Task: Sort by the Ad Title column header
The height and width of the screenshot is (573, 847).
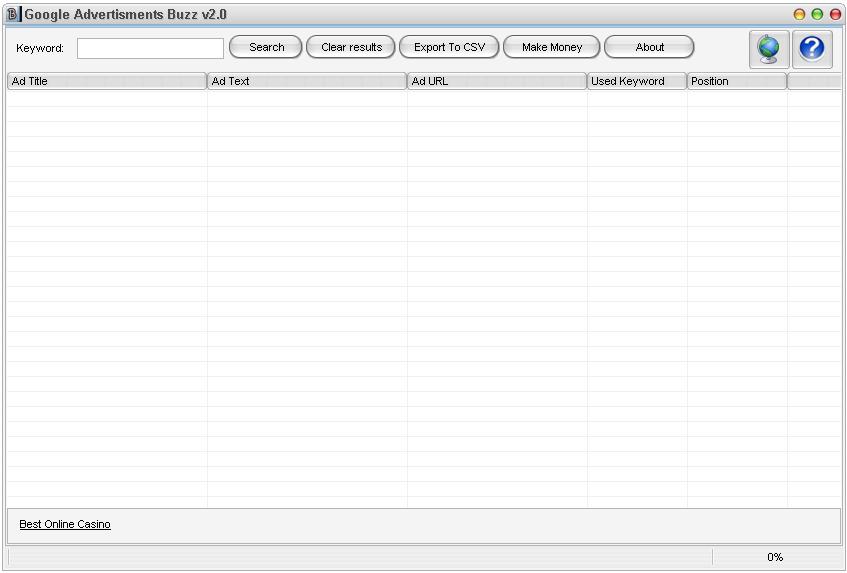Action: (107, 81)
